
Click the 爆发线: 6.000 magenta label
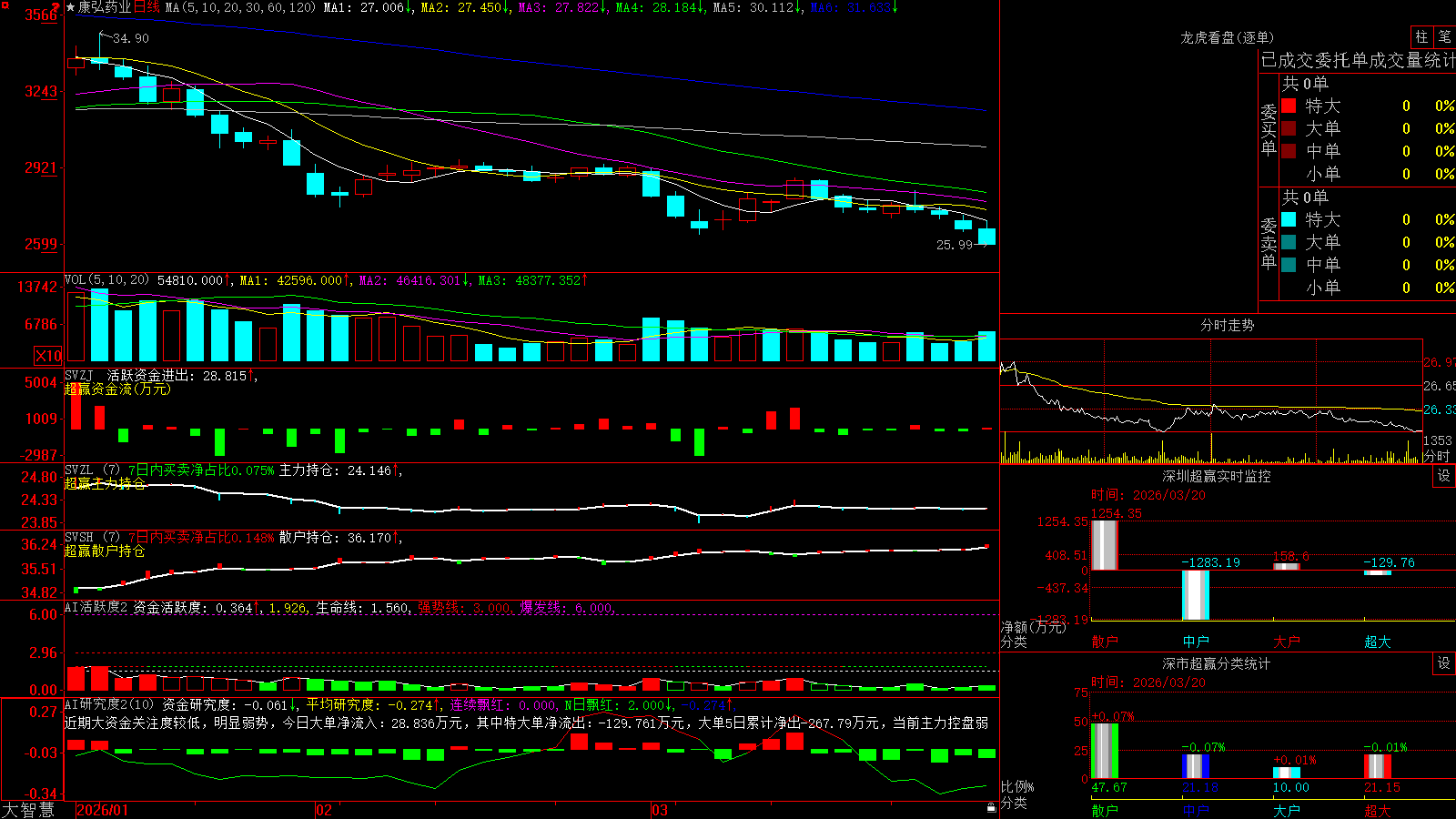(566, 608)
